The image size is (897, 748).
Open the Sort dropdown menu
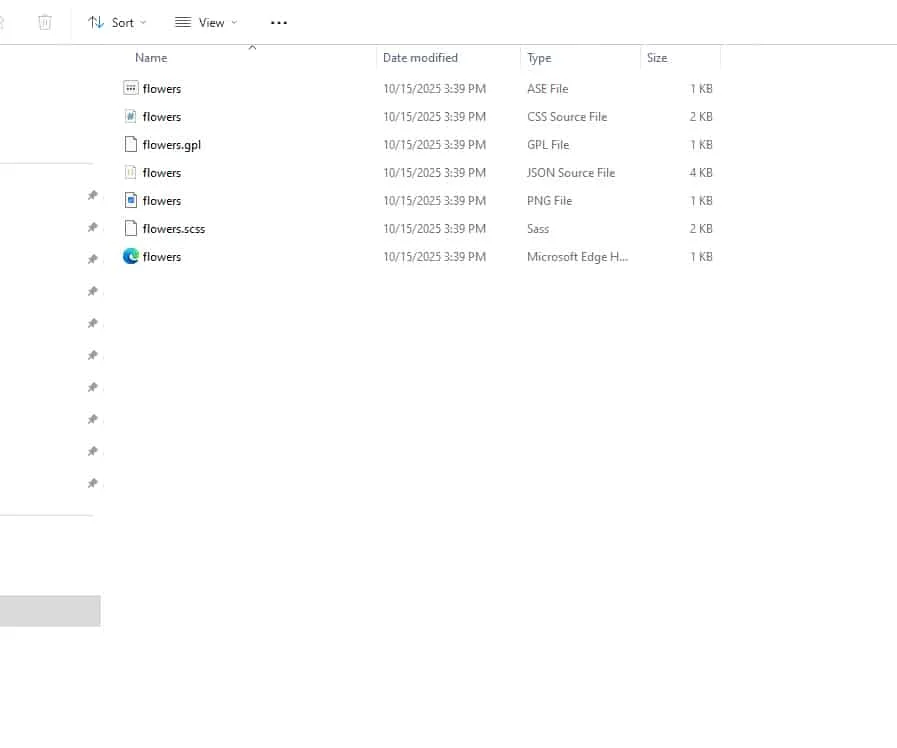coord(117,22)
